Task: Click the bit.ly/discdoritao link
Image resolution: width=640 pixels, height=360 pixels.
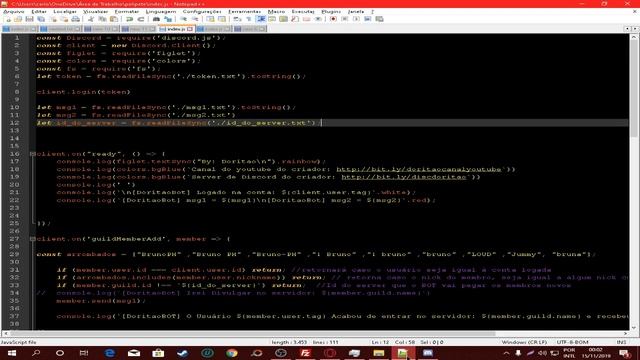Action: pos(404,177)
